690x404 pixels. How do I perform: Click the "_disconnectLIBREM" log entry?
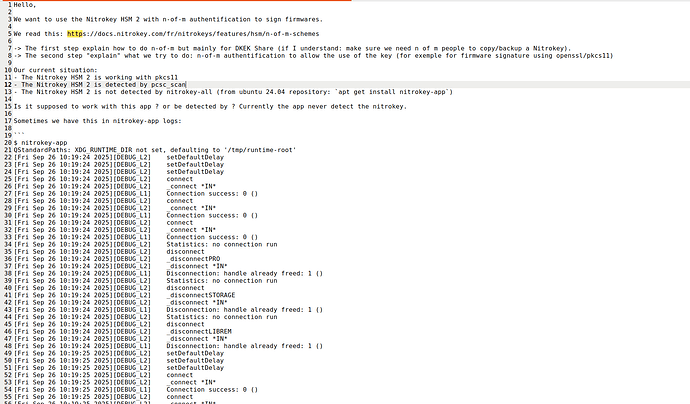click(x=199, y=331)
